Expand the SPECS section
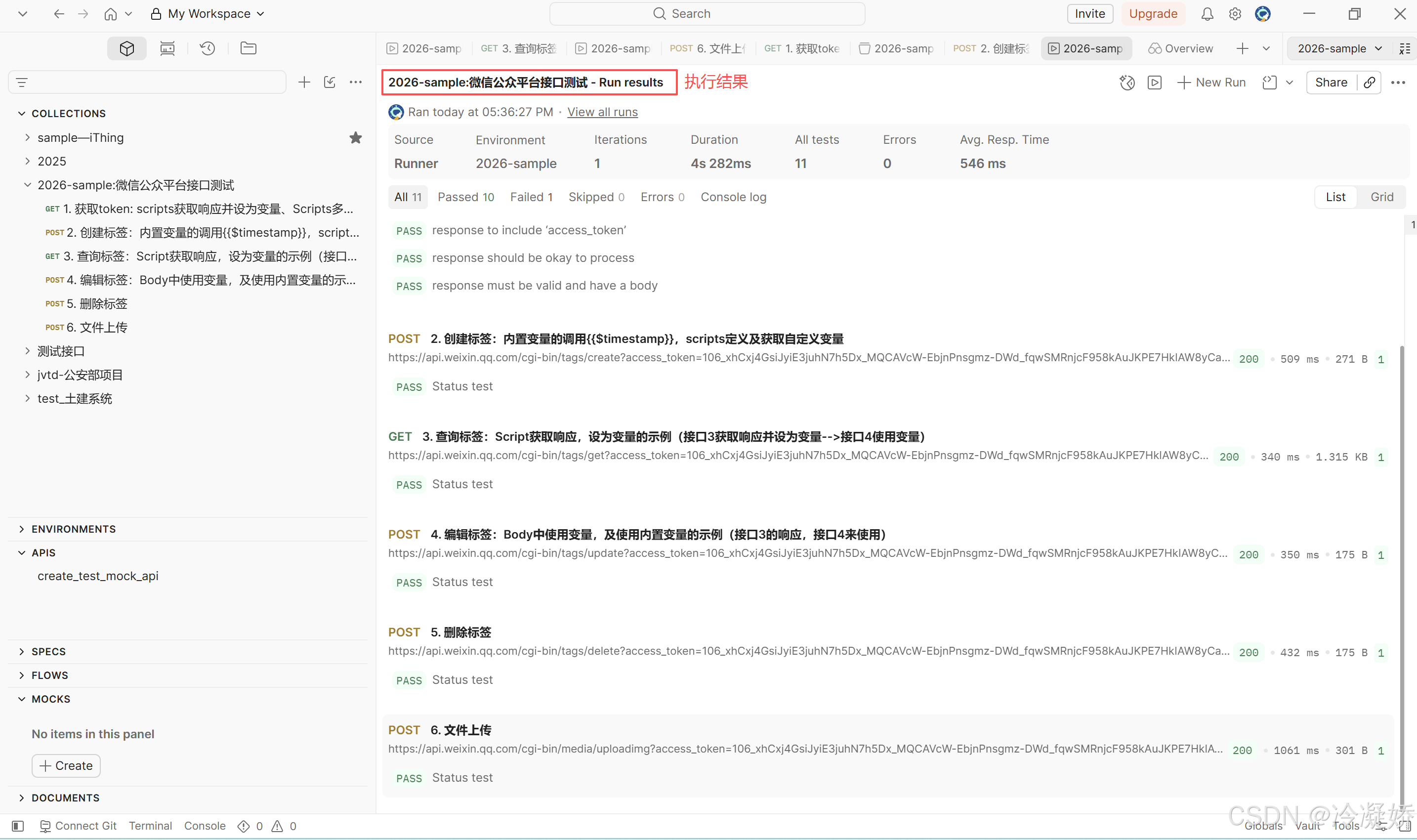 (22, 652)
